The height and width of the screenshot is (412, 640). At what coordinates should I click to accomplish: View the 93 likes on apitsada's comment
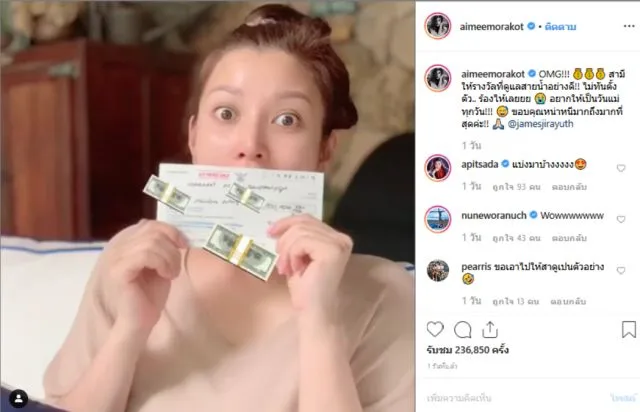click(x=516, y=187)
